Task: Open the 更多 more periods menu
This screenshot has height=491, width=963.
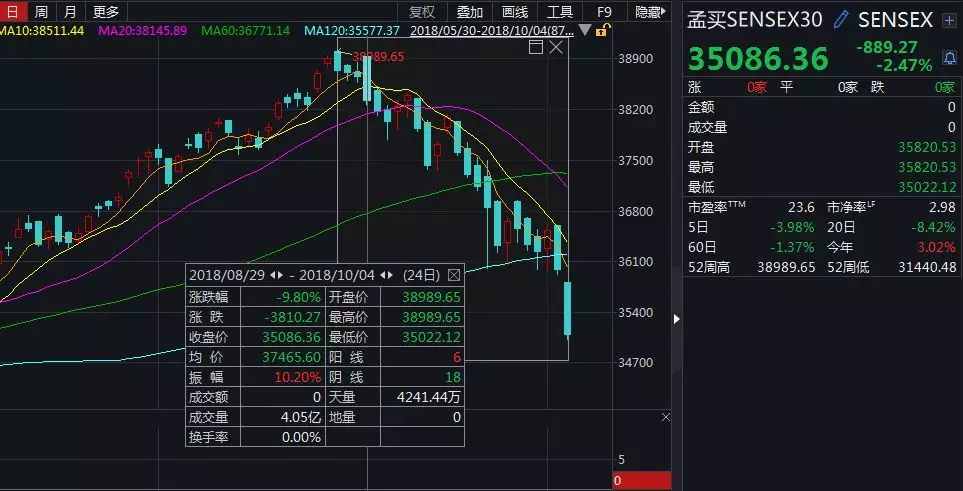Action: [106, 11]
